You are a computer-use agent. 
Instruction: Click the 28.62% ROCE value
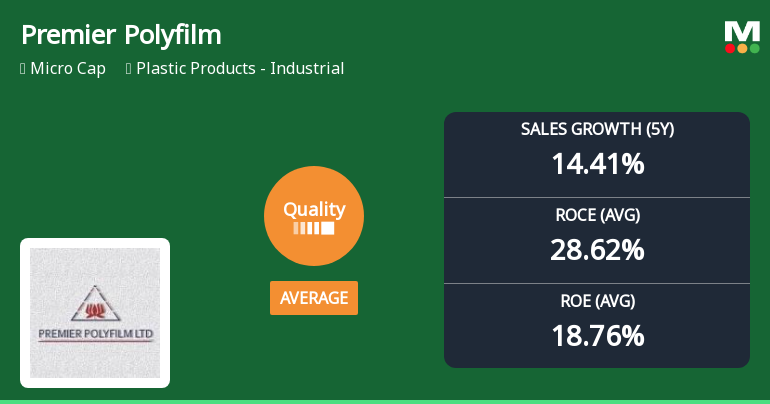597,250
